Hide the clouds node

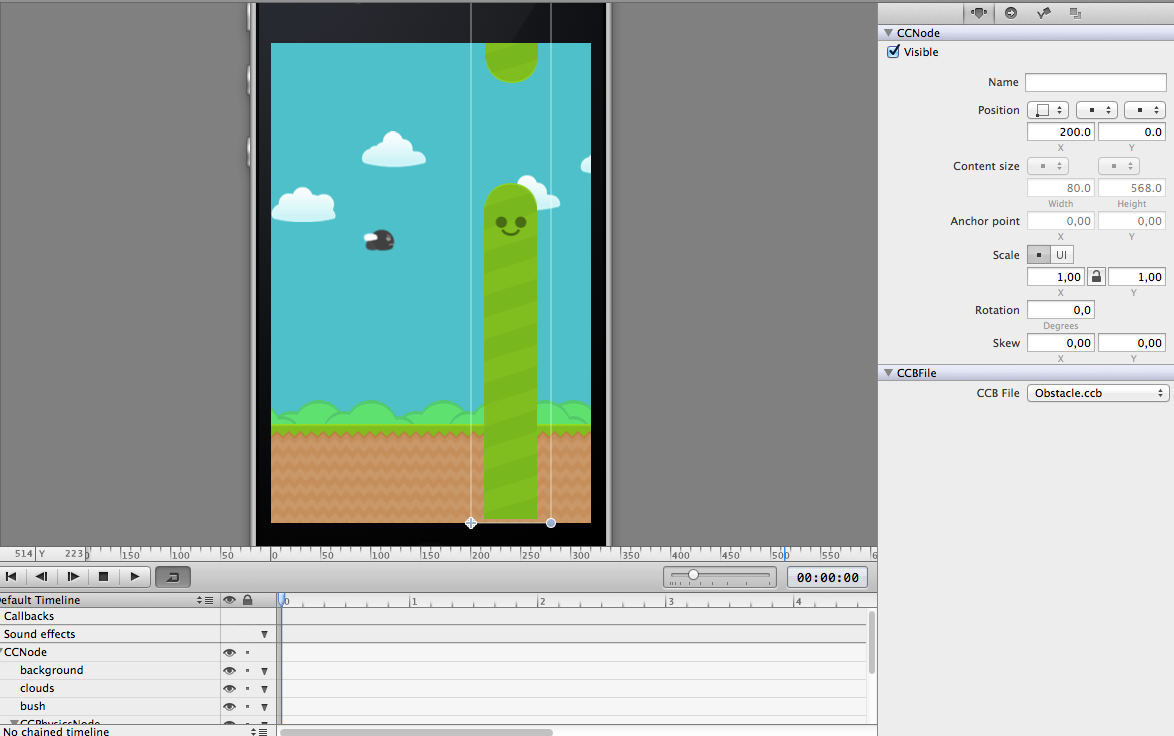229,689
